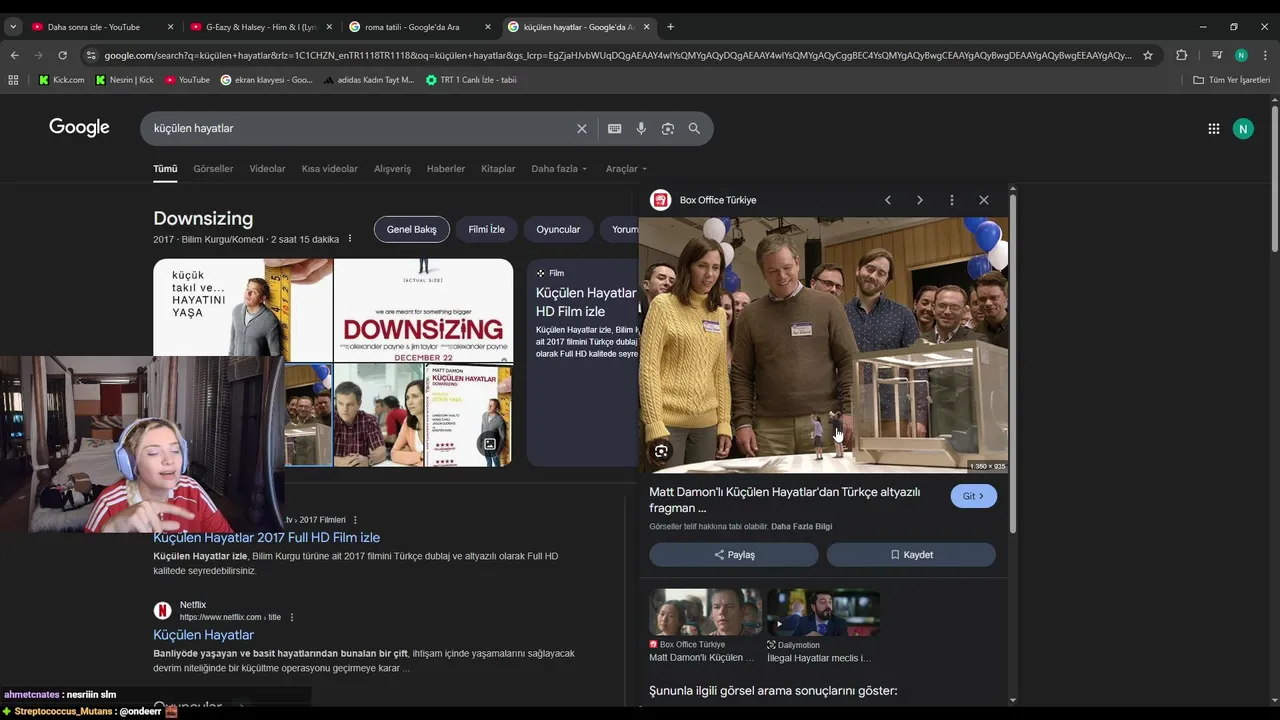Open the Nesrin | Kick bookmark
Viewport: 1280px width, 720px height.
point(124,80)
